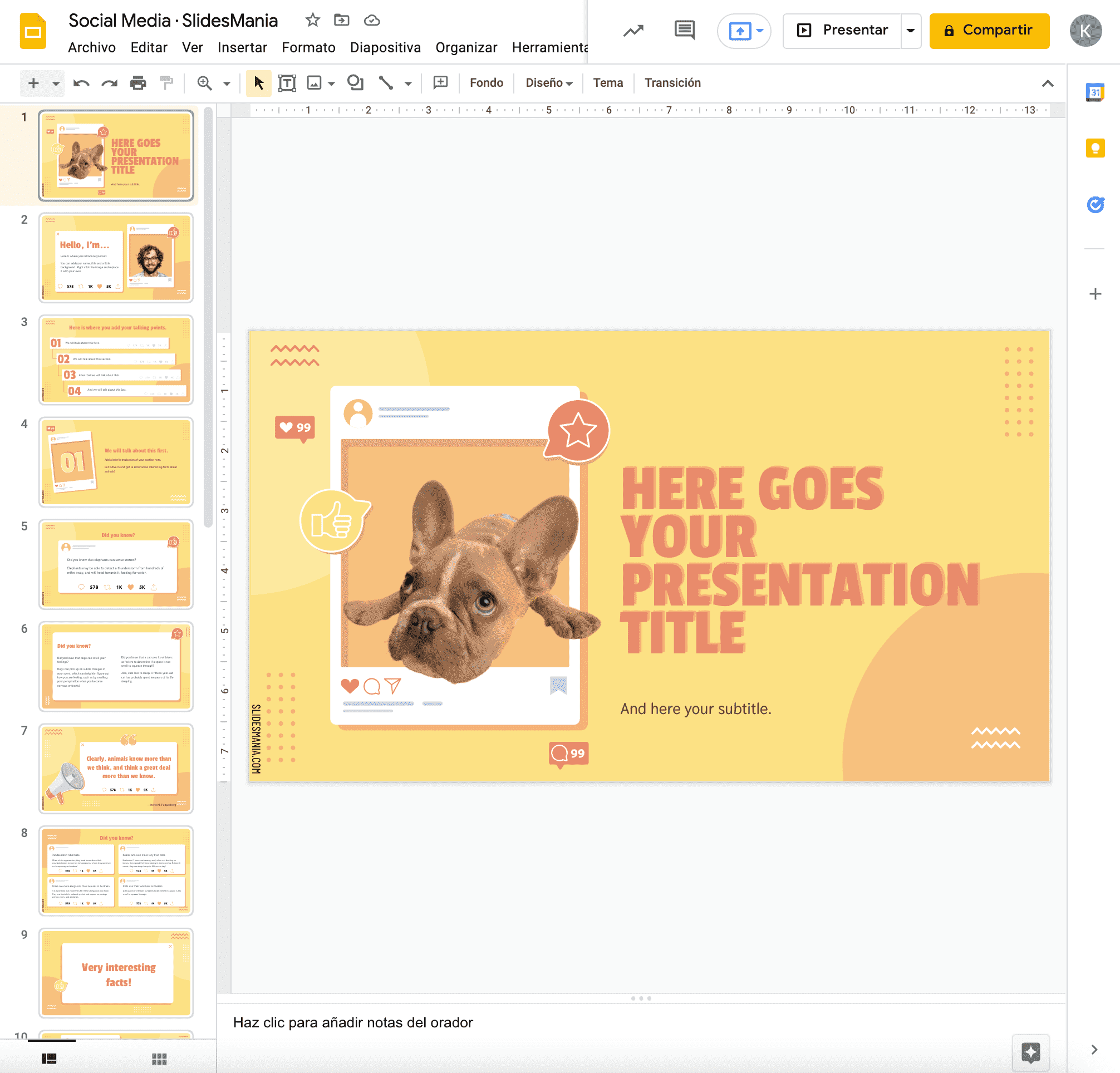The width and height of the screenshot is (1120, 1073).
Task: Open the new slide dropdown arrow
Action: (56, 83)
